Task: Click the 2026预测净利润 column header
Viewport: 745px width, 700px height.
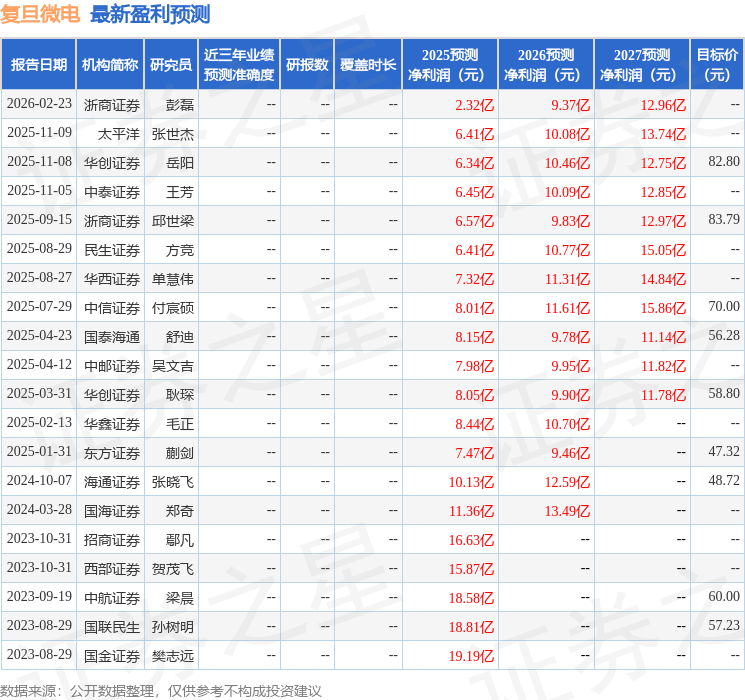Action: (x=546, y=65)
